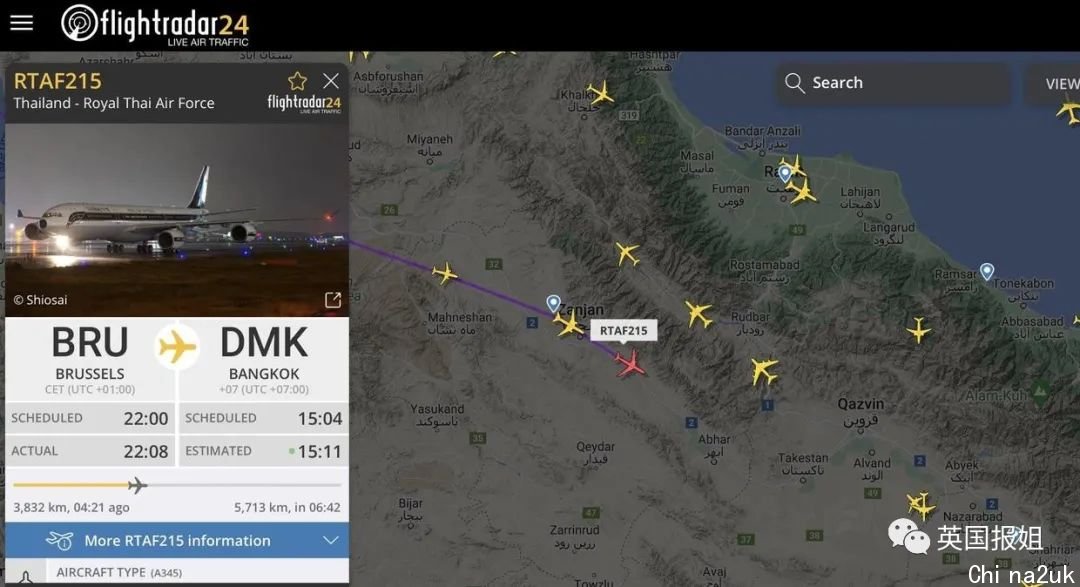Favorite flight RTAF215 with star icon

coord(298,81)
